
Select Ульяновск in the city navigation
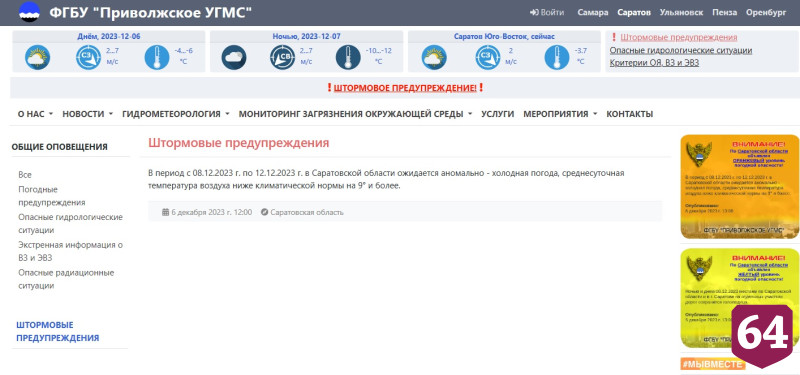tap(681, 13)
